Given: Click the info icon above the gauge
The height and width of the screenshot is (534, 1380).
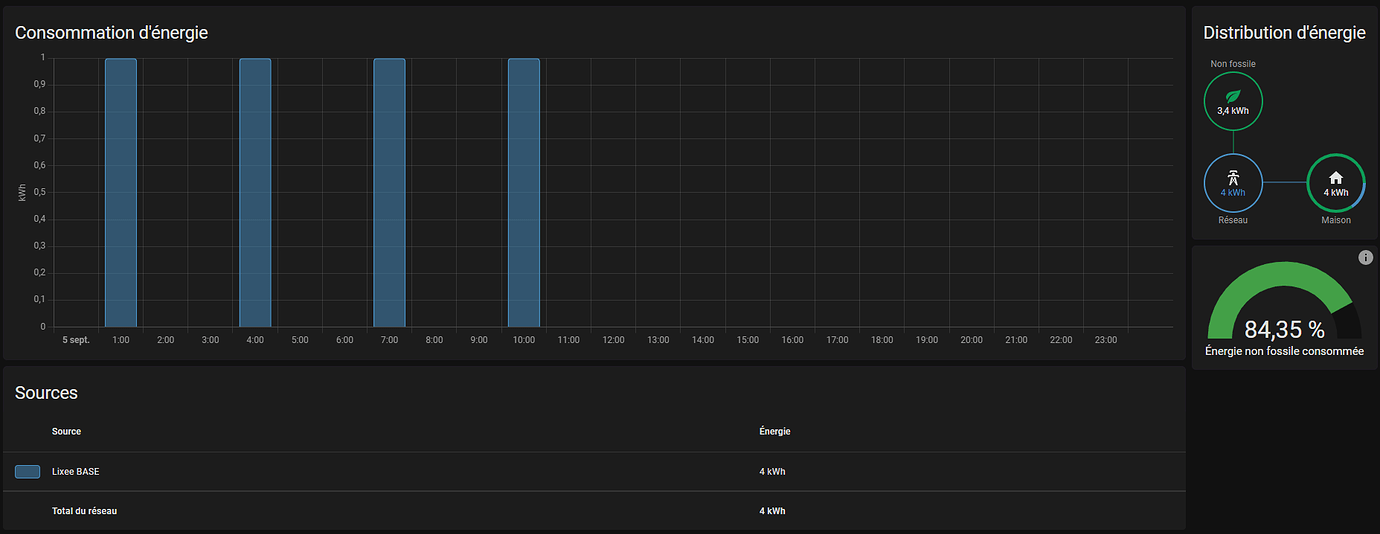Looking at the screenshot, I should 1366,258.
